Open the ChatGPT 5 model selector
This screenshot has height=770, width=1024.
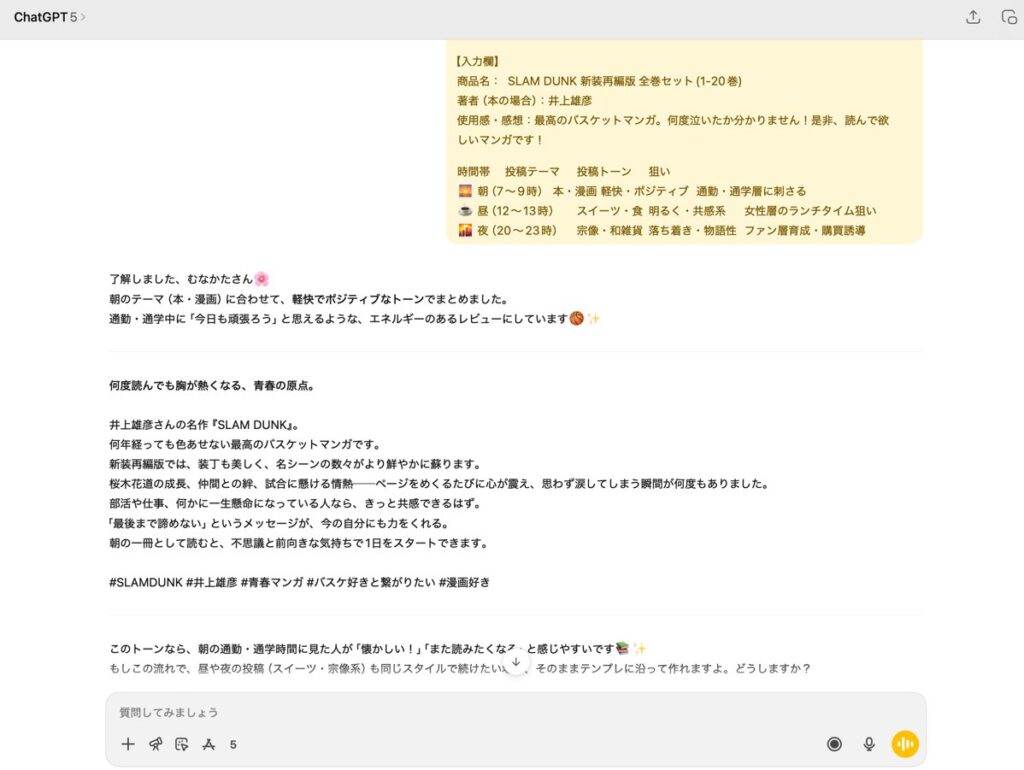(49, 17)
